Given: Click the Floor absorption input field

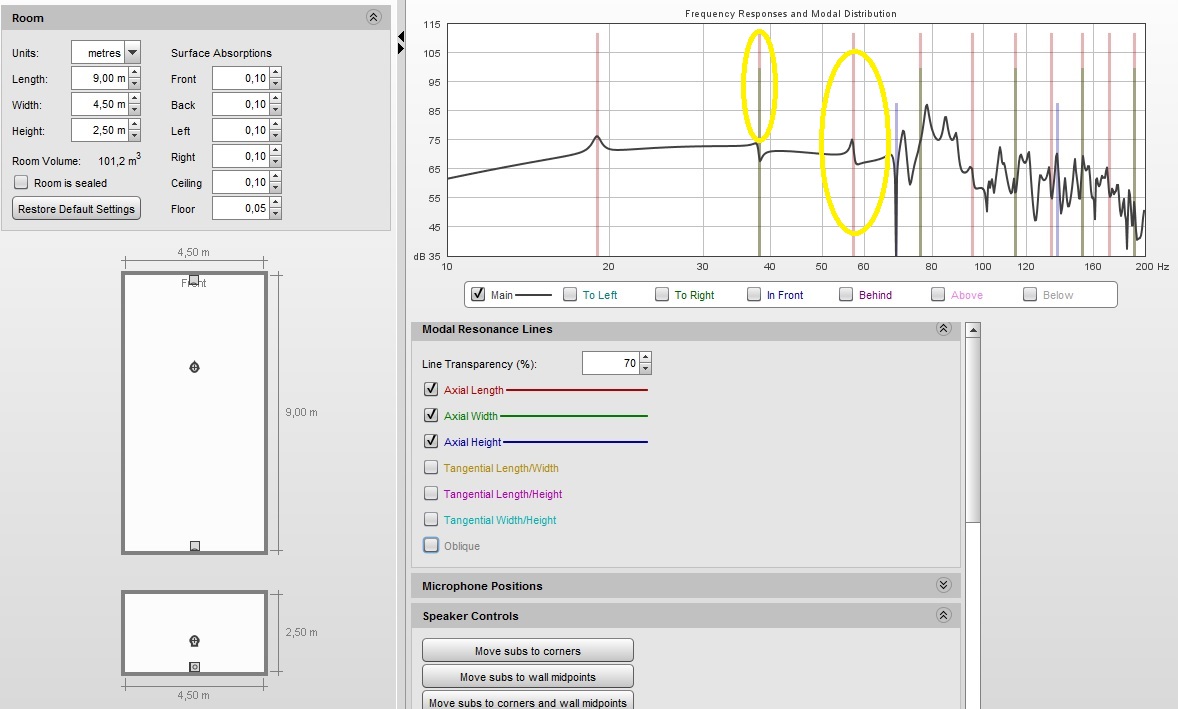Looking at the screenshot, I should pyautogui.click(x=240, y=208).
